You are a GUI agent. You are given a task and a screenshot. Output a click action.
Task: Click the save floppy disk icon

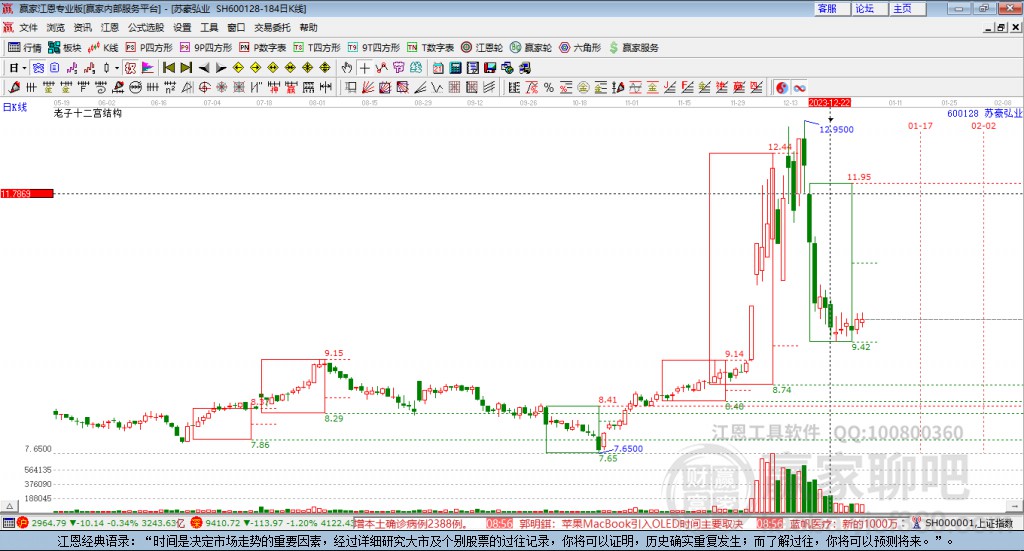coord(490,68)
